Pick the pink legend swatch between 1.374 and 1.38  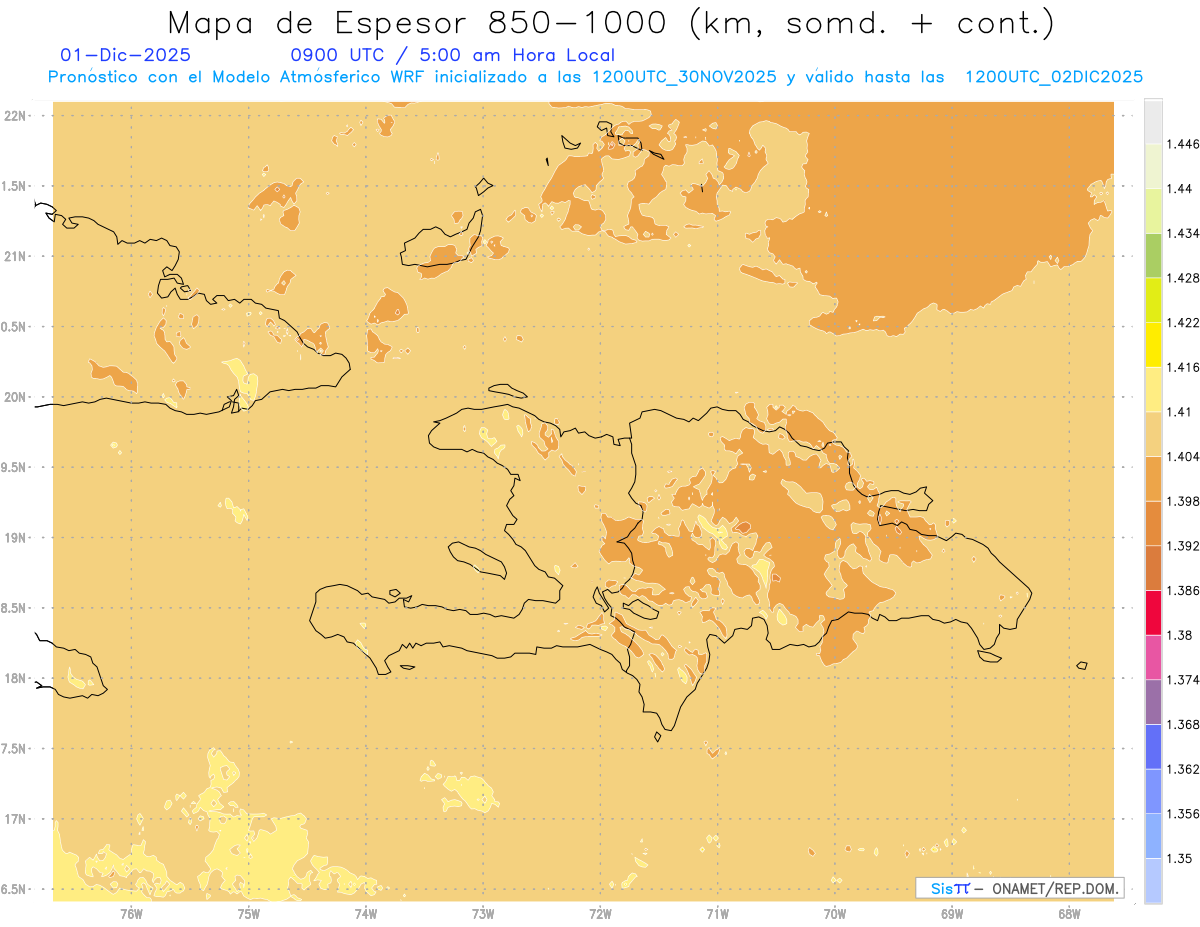[1153, 657]
